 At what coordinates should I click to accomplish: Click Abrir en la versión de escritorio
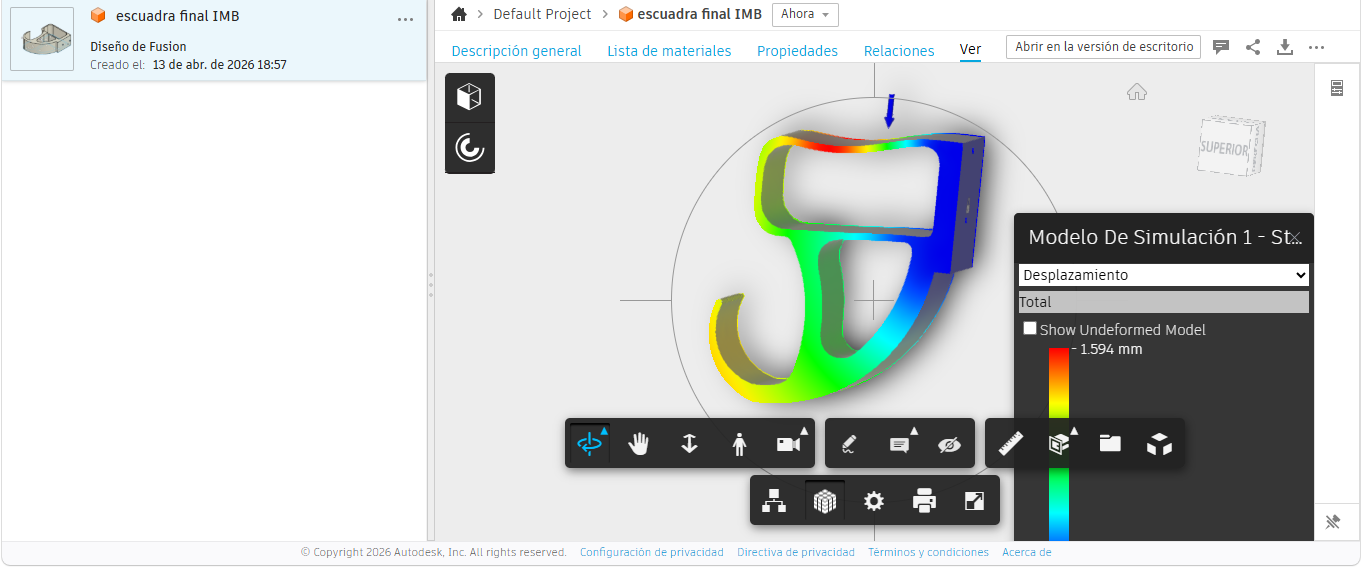[x=1103, y=47]
